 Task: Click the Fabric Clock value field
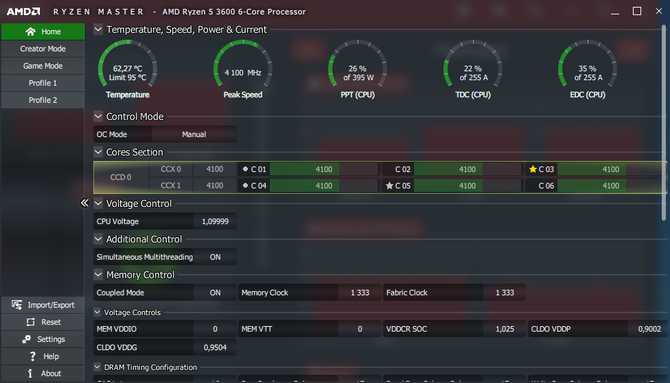tap(505, 293)
